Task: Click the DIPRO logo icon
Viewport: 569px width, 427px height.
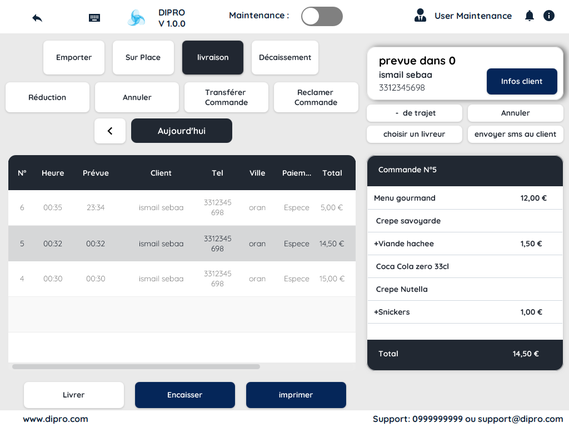Action: [136, 17]
